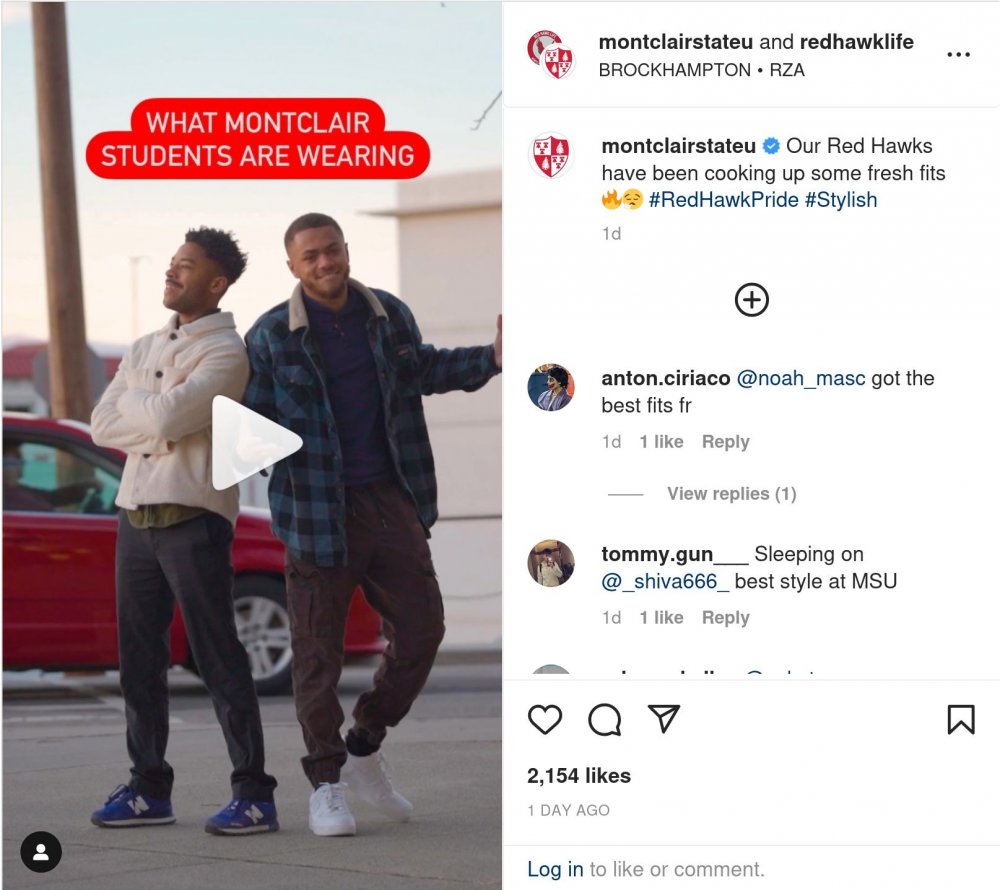Open the @_shiva666_ mention
The height and width of the screenshot is (890, 1000).
[665, 581]
